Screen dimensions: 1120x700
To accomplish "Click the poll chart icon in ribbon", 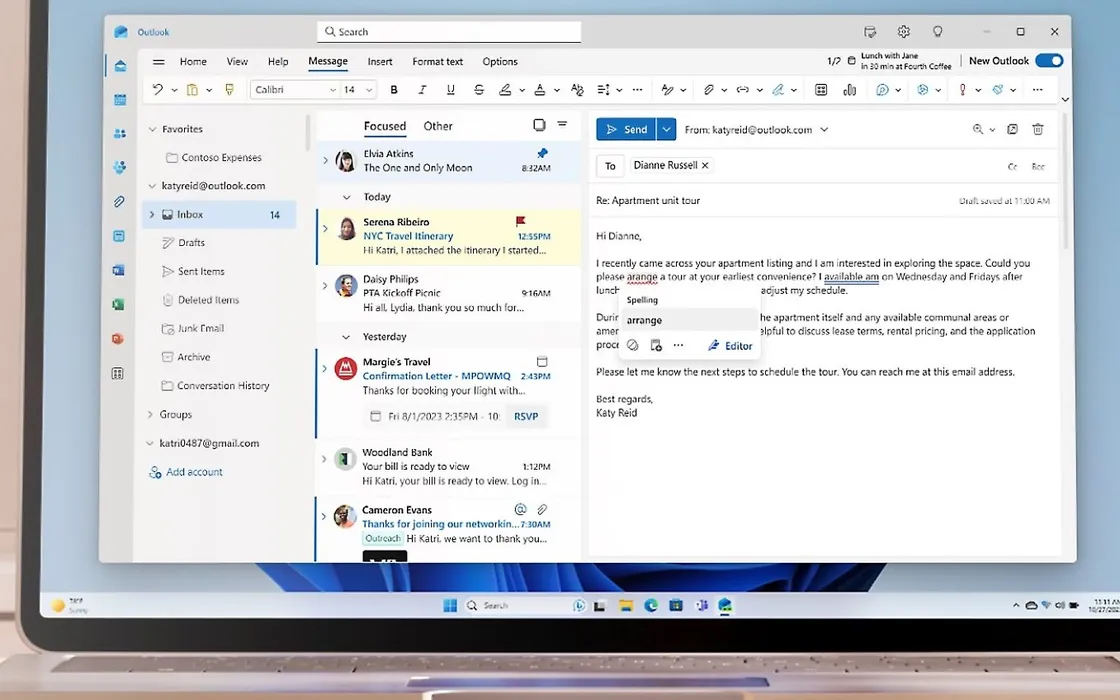I will point(849,89).
